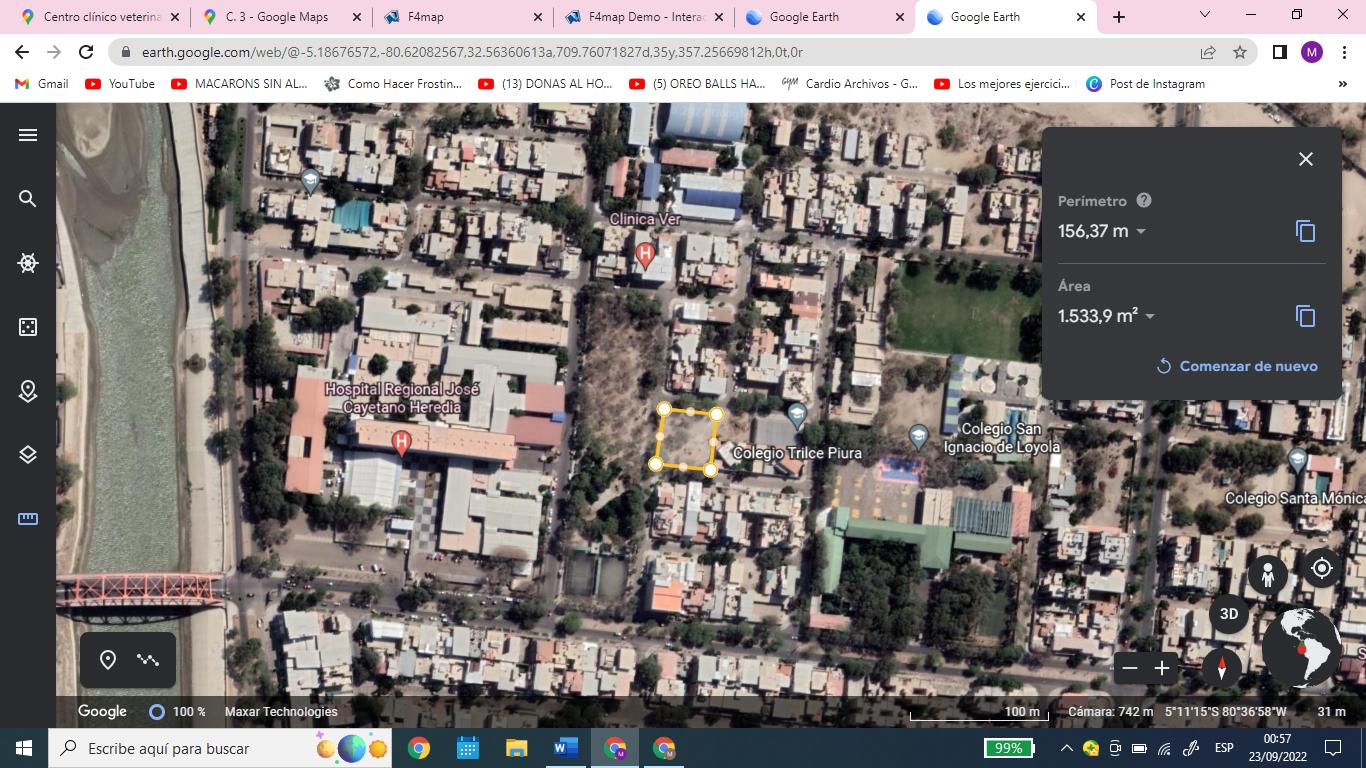
Task: Open the map style layers icon
Action: coord(28,455)
